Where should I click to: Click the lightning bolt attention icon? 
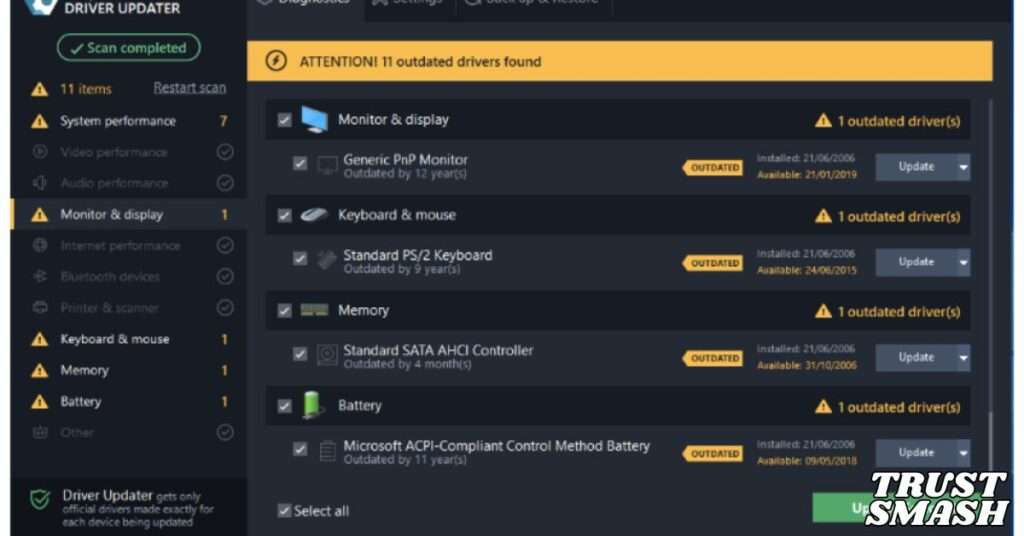(275, 61)
